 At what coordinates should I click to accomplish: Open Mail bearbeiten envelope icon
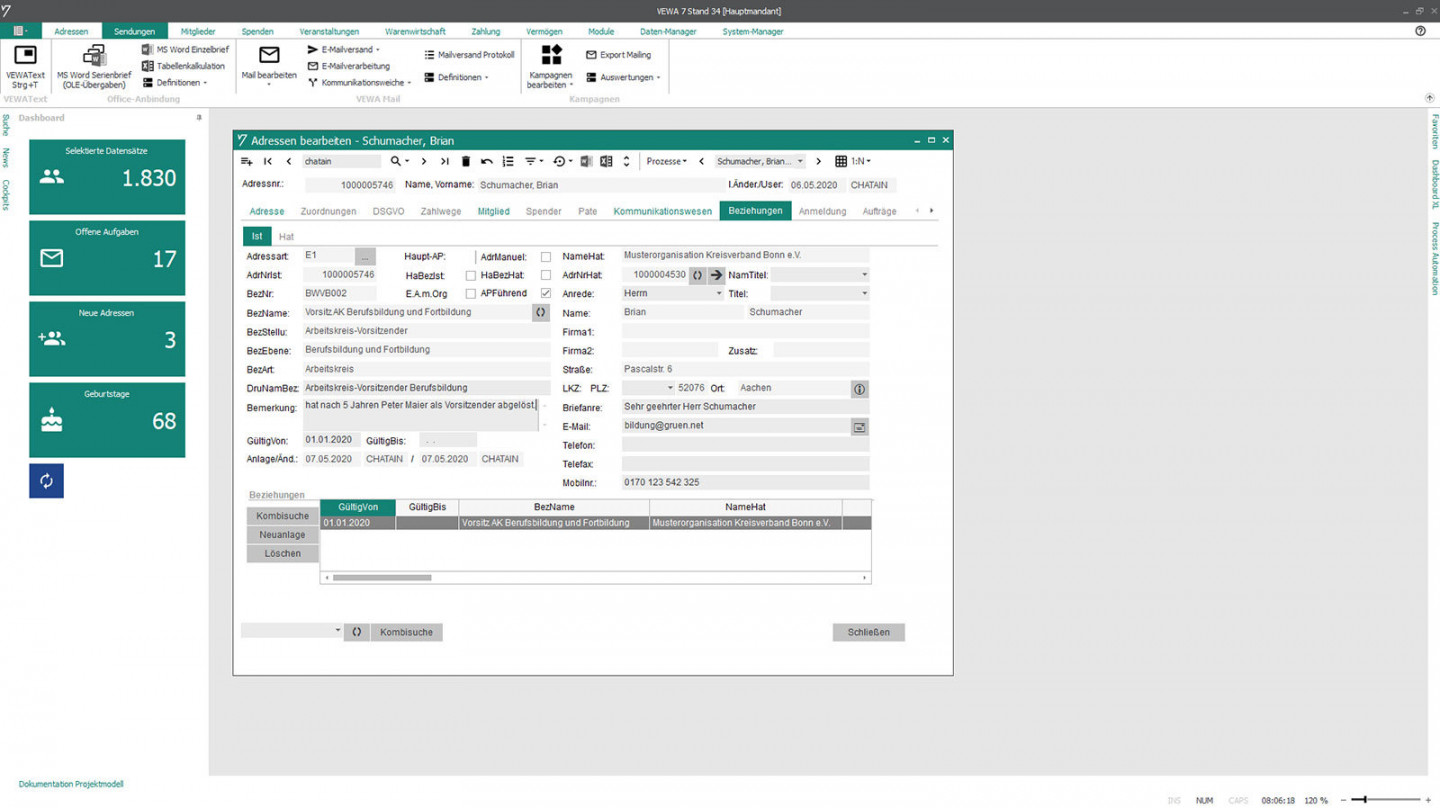(x=269, y=55)
